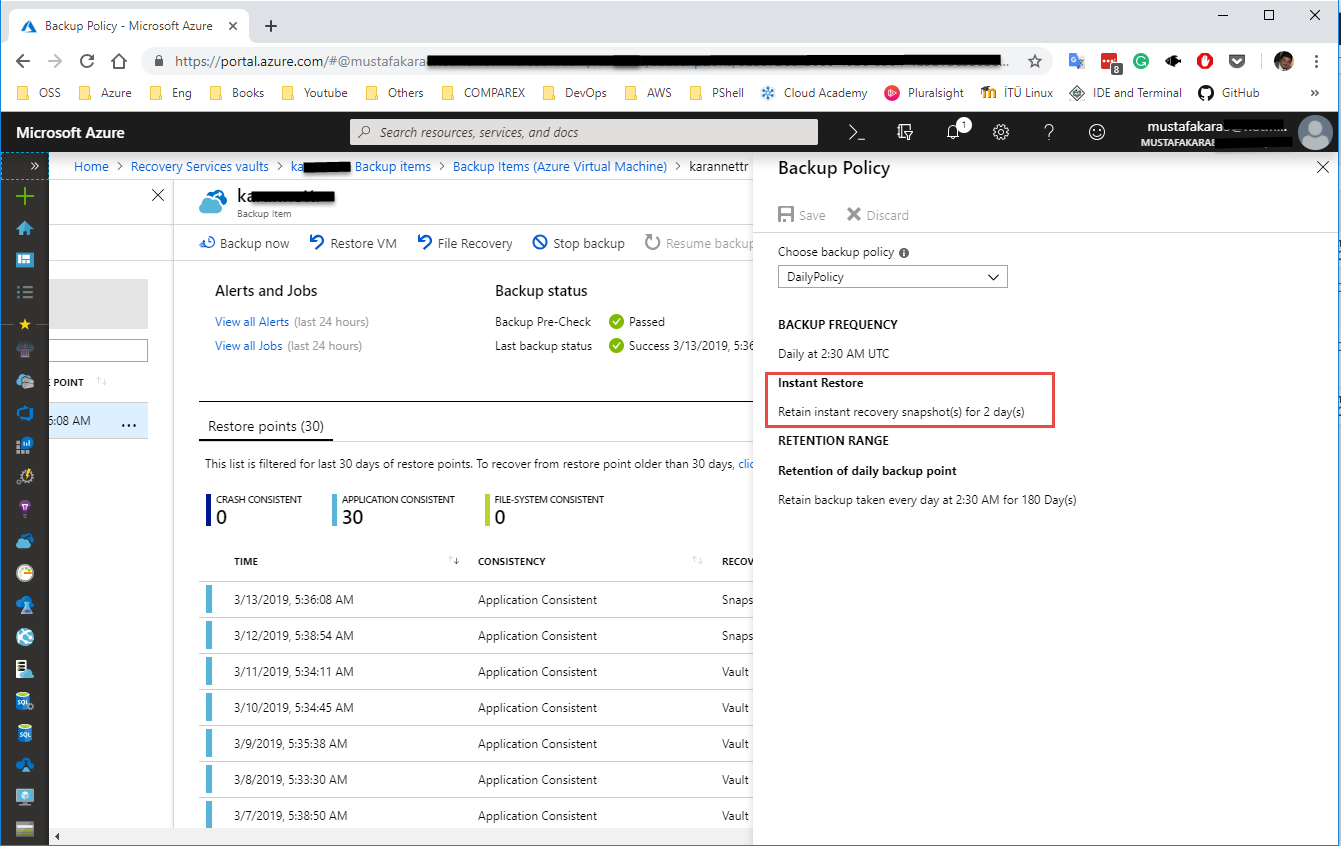
Task: Click the Favorites star in sidebar
Action: (25, 324)
